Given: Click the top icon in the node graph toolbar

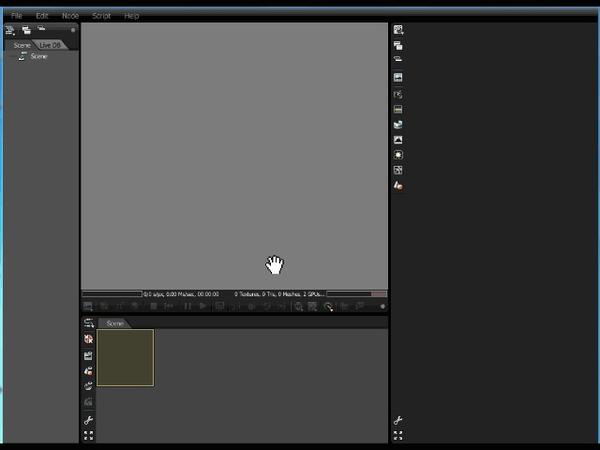Looking at the screenshot, I should click(x=88, y=323).
